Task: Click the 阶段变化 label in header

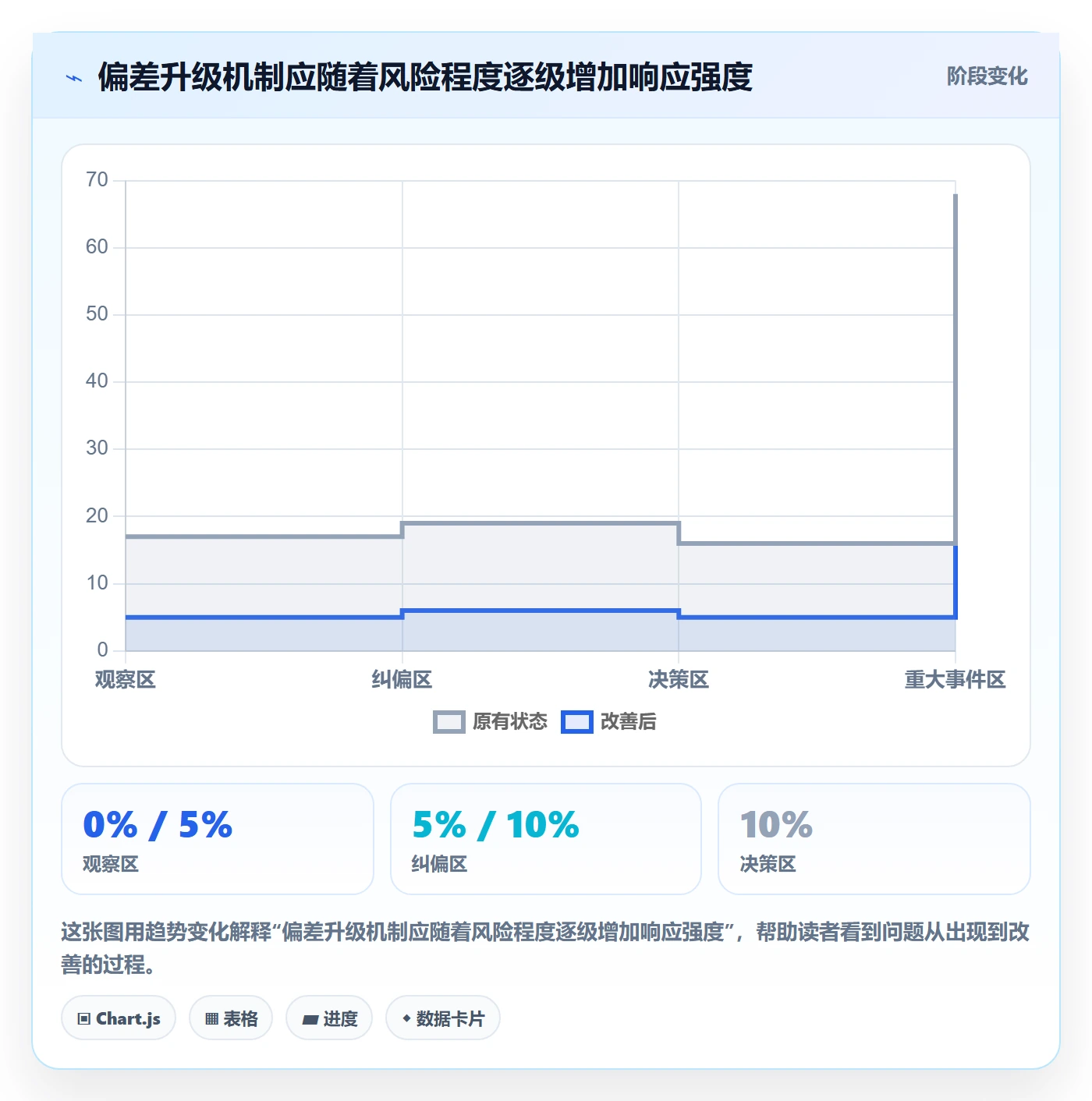Action: (x=987, y=76)
